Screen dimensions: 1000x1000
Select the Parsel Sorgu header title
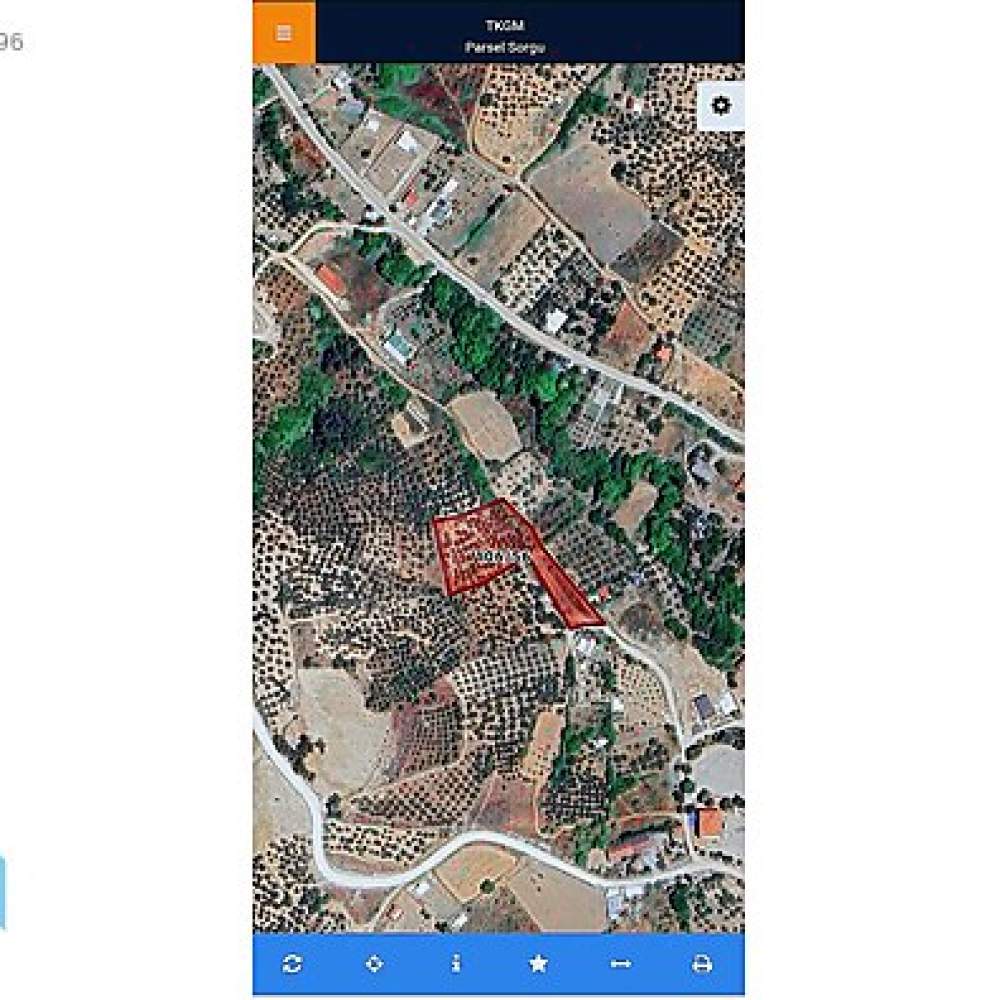[x=504, y=47]
